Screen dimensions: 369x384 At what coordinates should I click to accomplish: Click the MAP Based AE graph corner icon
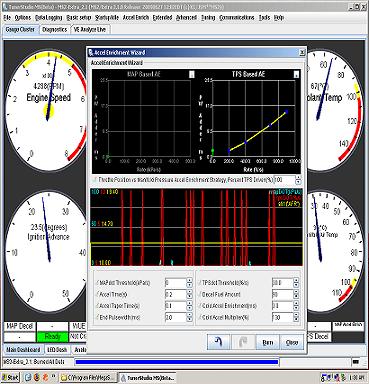[192, 74]
